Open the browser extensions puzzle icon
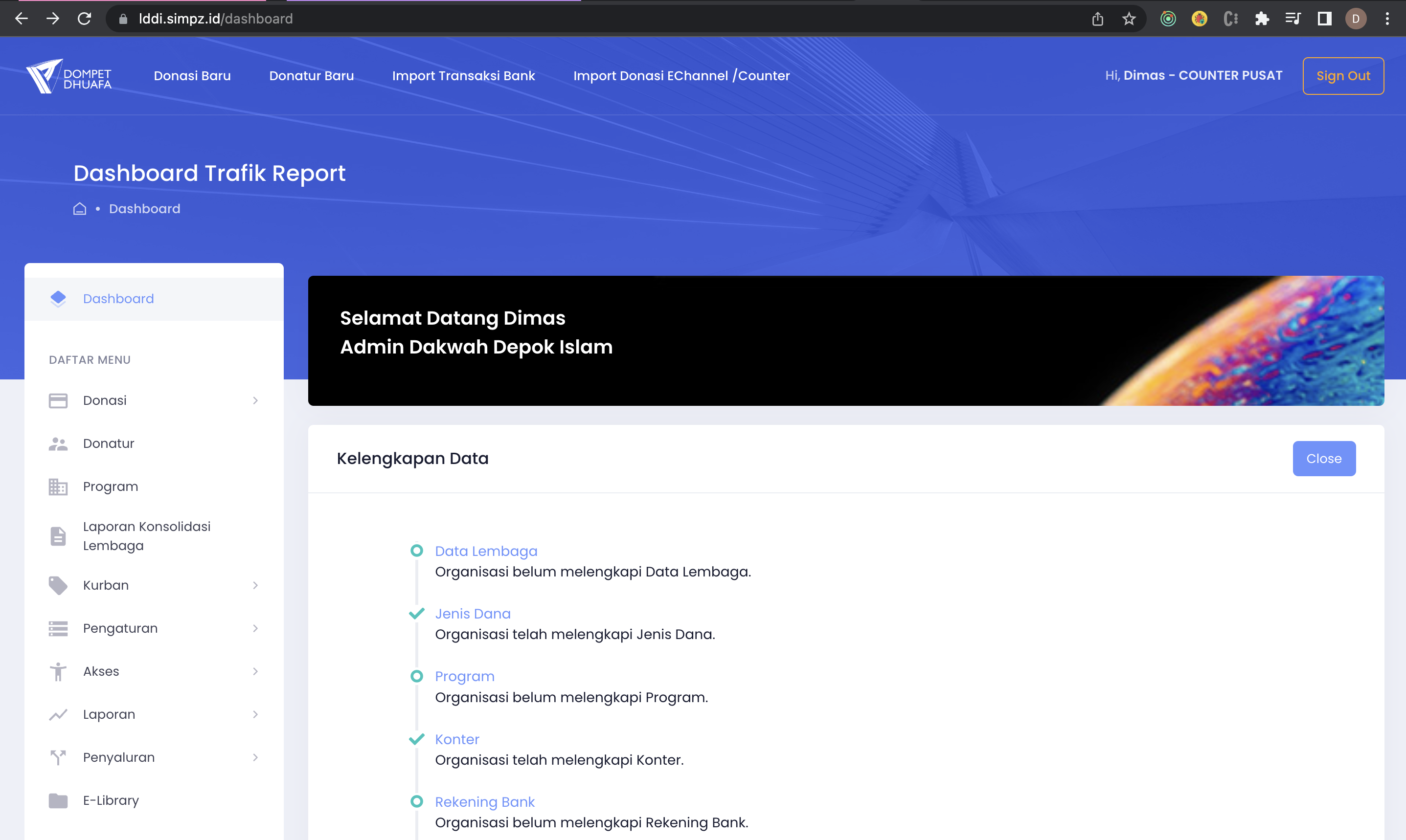Viewport: 1406px width, 840px height. click(x=1262, y=19)
